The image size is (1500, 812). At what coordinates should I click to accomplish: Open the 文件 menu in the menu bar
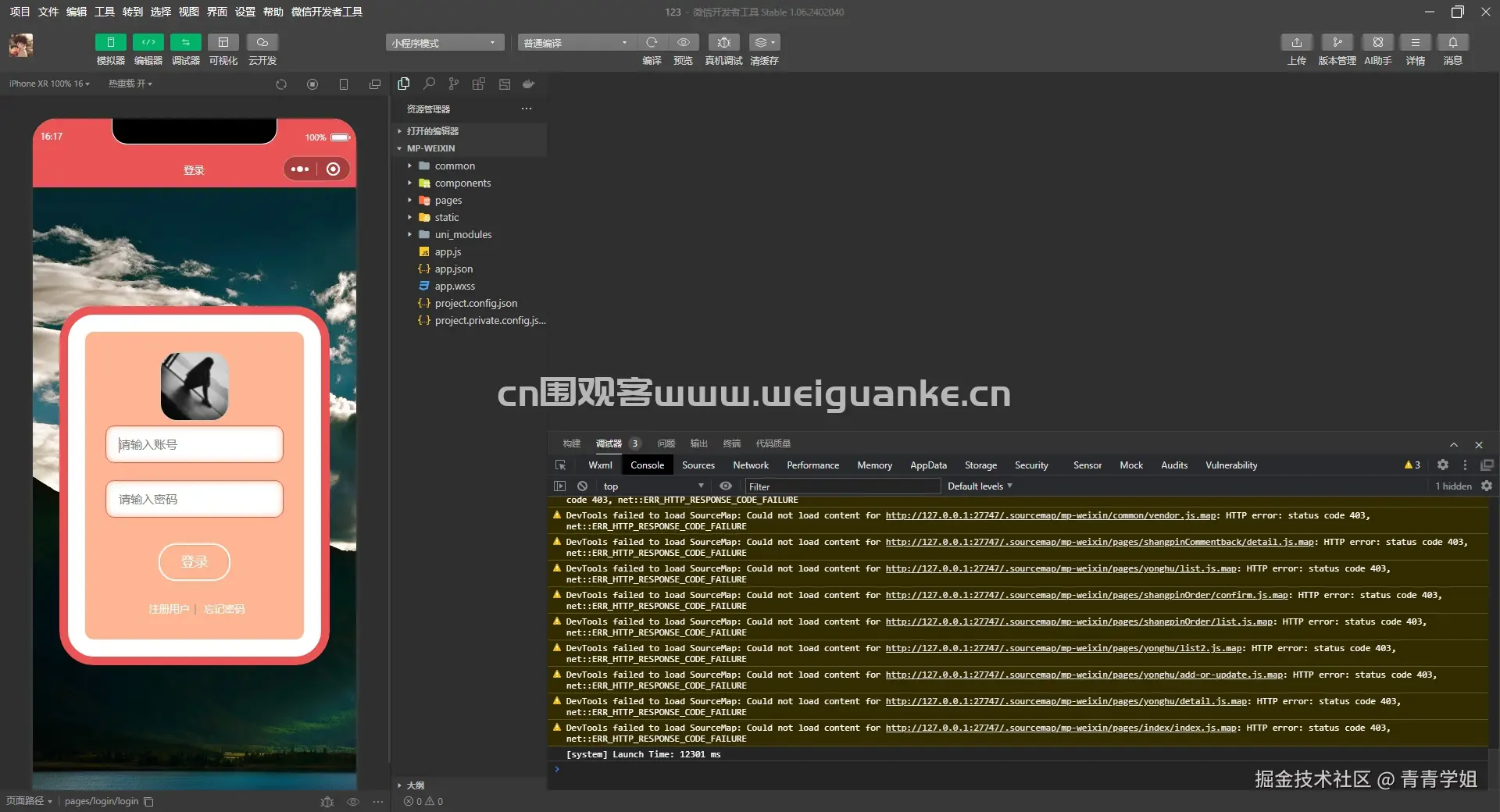tap(48, 12)
